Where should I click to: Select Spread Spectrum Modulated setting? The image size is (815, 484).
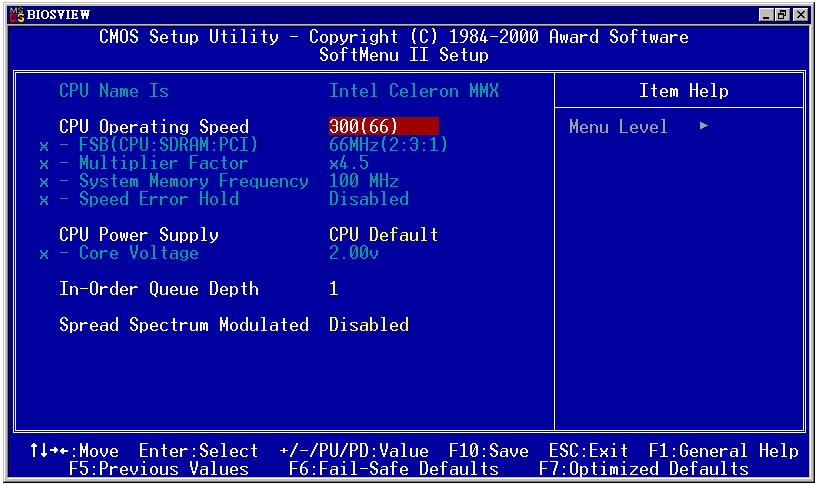(x=184, y=325)
